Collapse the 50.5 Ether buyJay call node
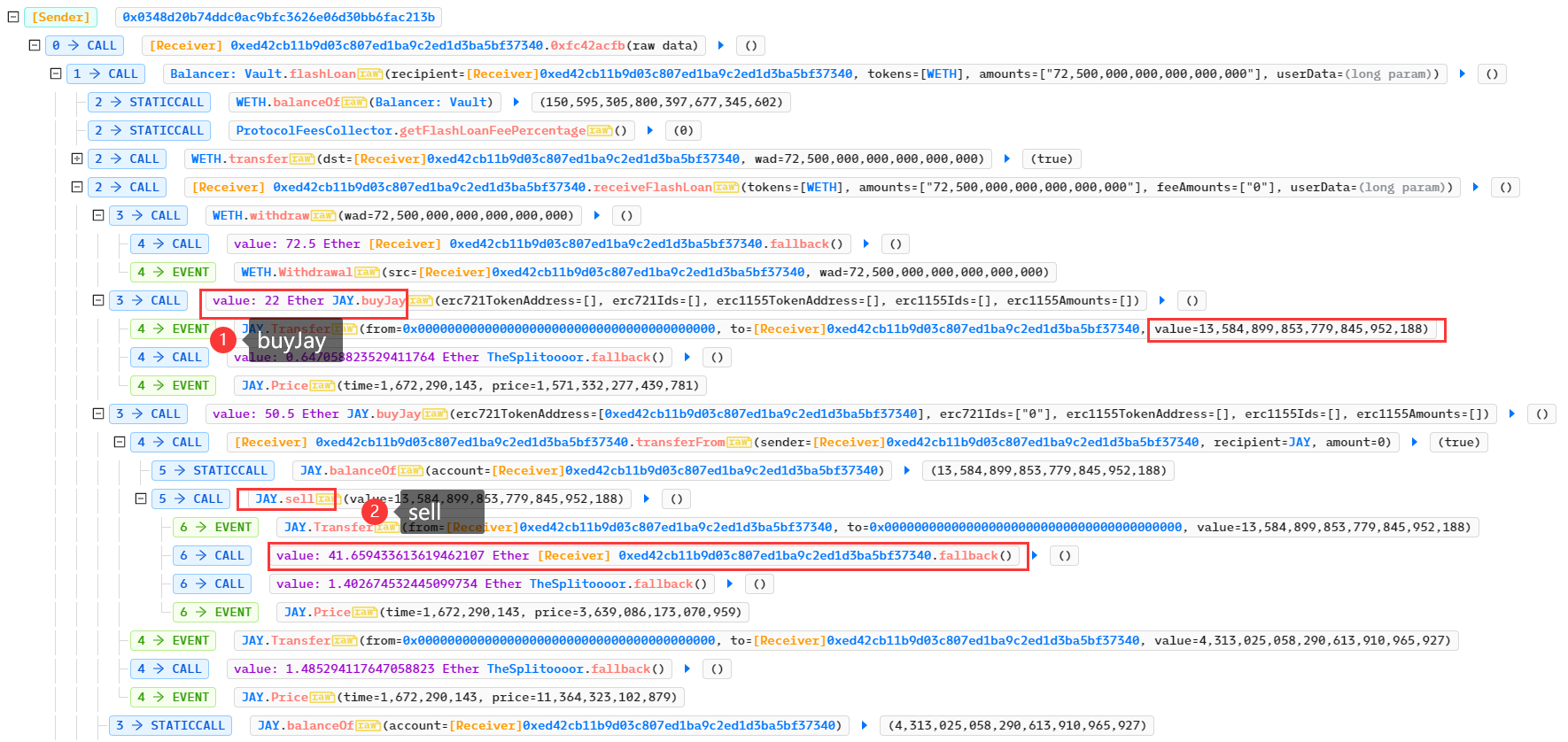The height and width of the screenshot is (742, 1568). [98, 414]
